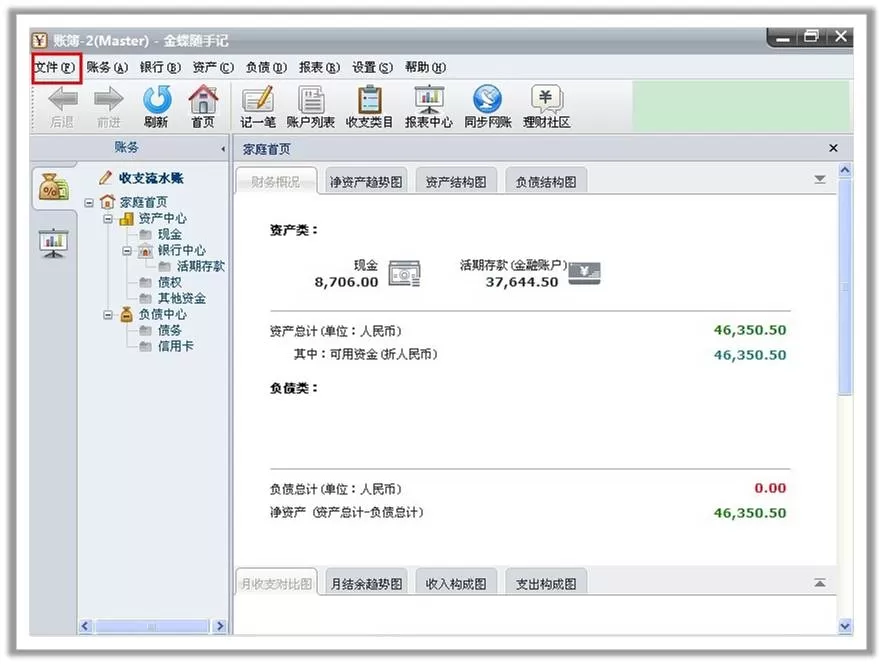Viewport: 883px width, 664px height.
Task: Switch to 净资产趋势图 tab
Action: [366, 181]
